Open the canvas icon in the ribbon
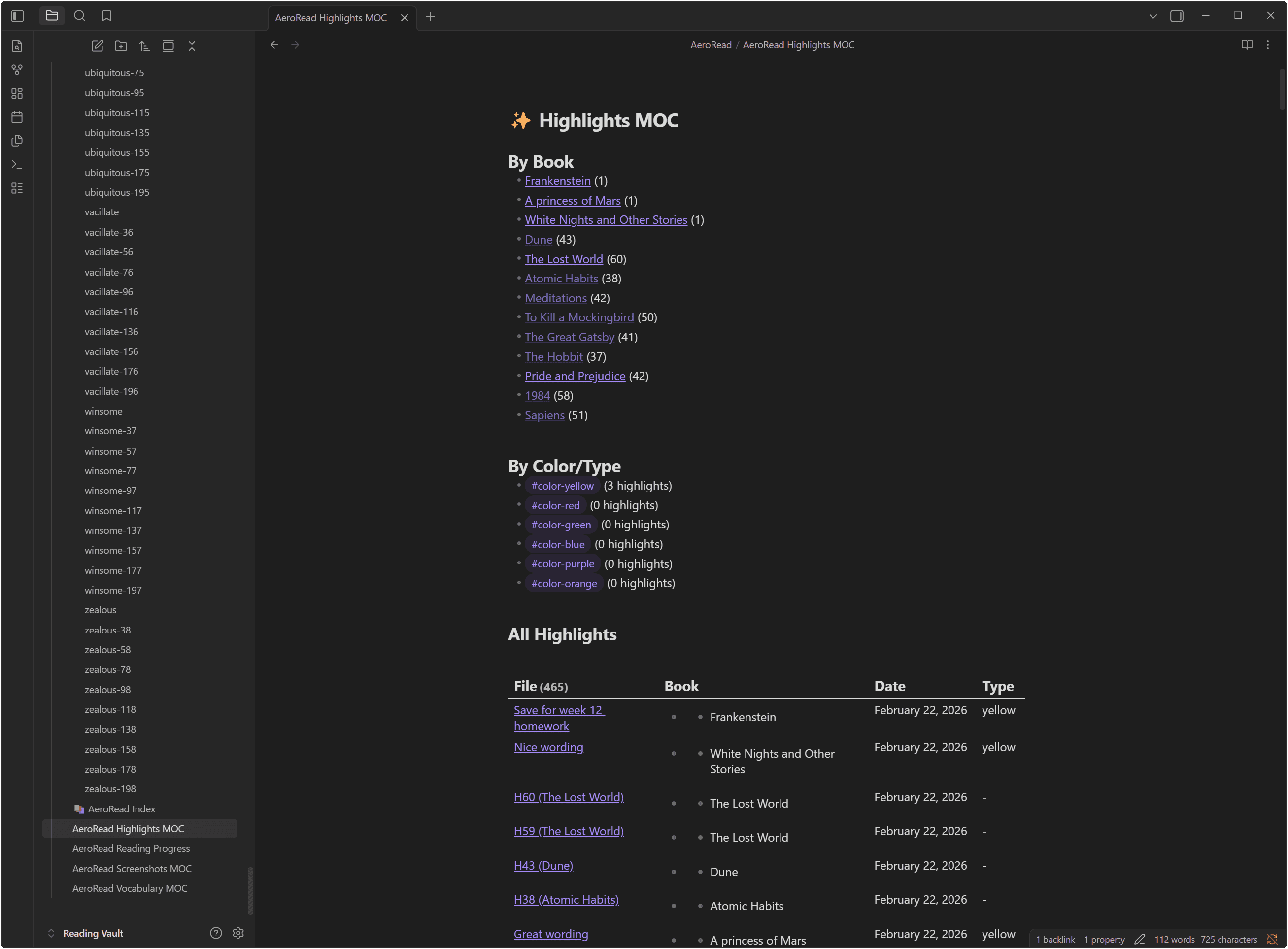Screen dimensions: 1288x949 point(17,93)
